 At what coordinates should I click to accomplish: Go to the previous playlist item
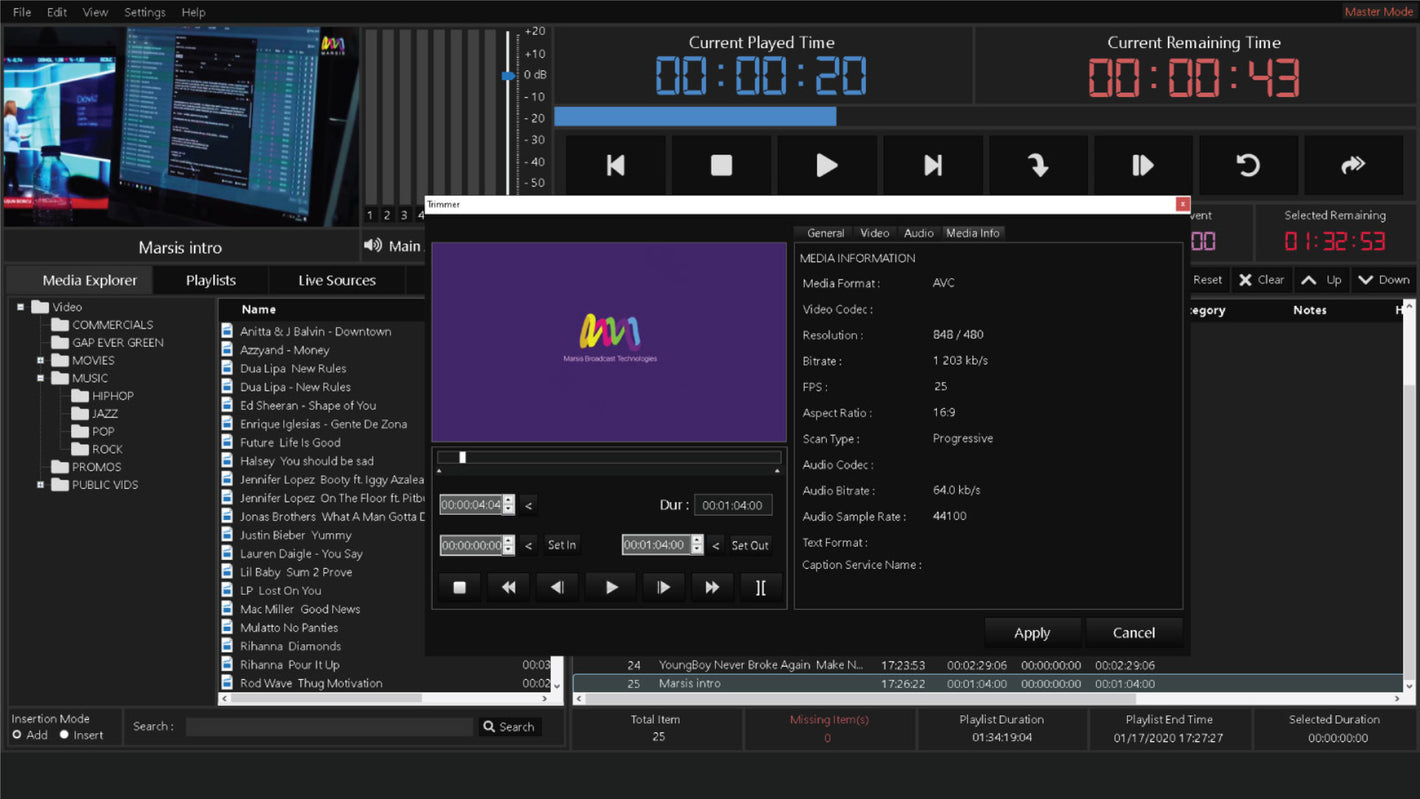click(615, 165)
